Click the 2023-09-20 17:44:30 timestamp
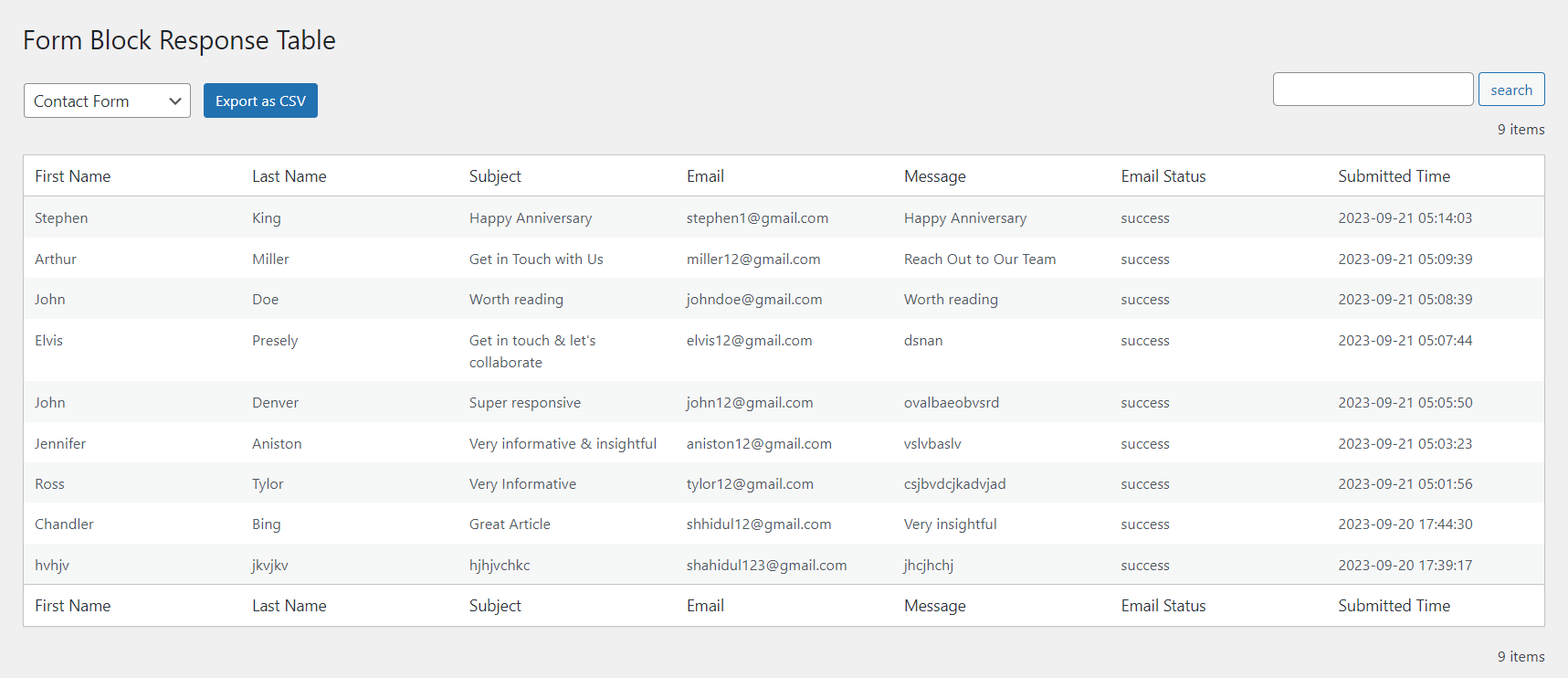 1405,524
